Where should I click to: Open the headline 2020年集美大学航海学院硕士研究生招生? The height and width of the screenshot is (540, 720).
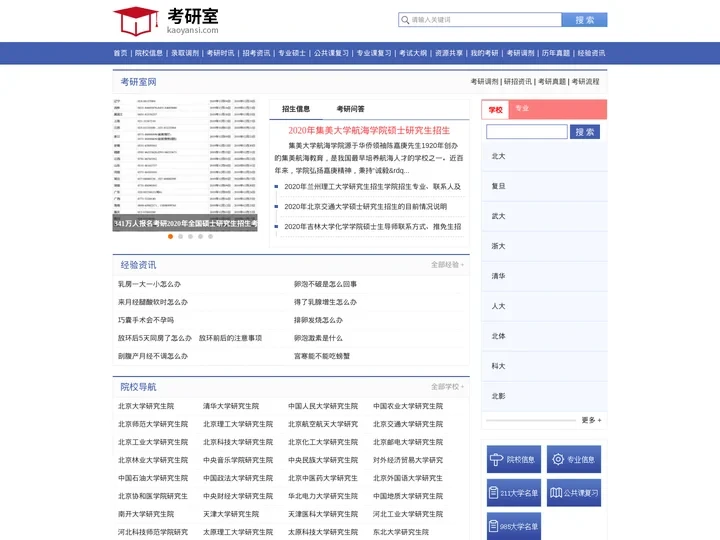click(x=369, y=130)
